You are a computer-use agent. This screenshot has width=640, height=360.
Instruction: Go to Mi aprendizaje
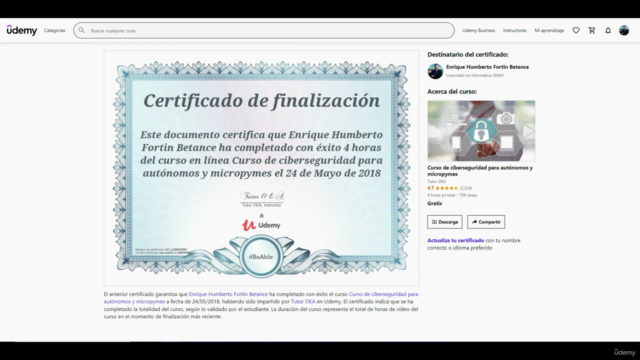tap(549, 31)
